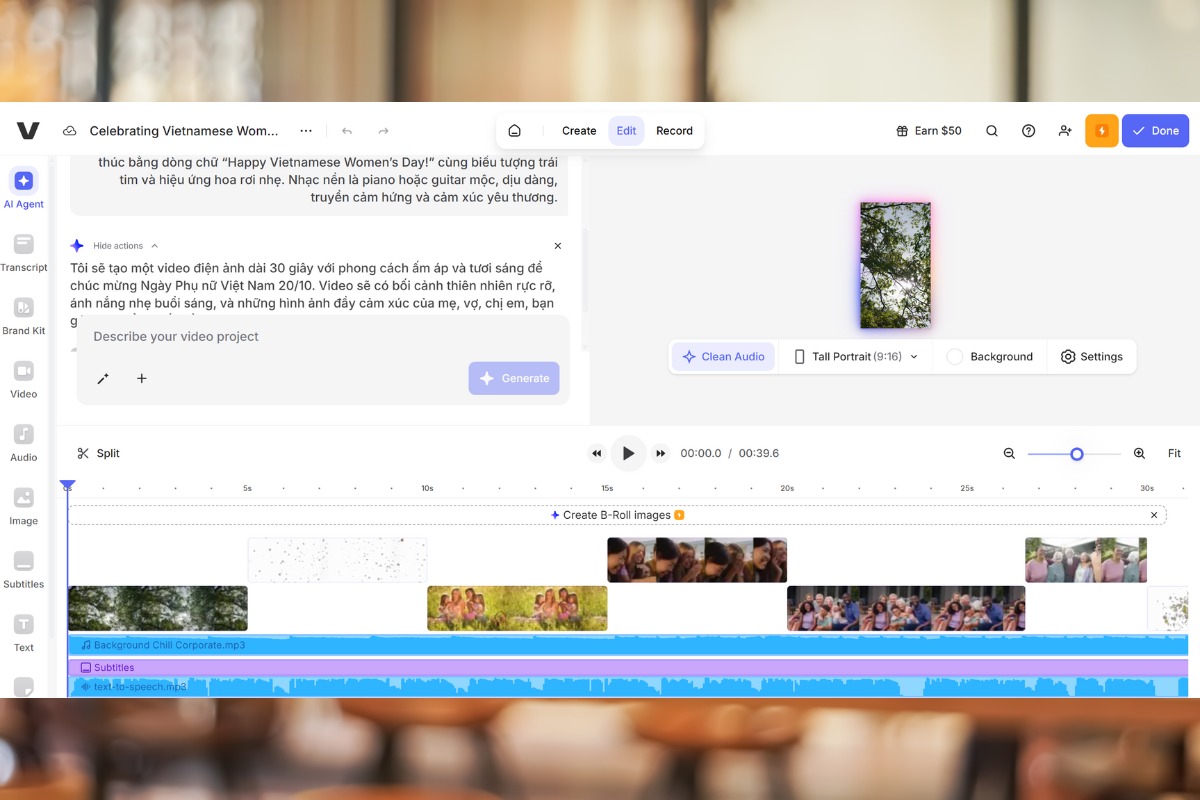Skip forward in the timeline
The width and height of the screenshot is (1200, 800).
click(x=660, y=454)
